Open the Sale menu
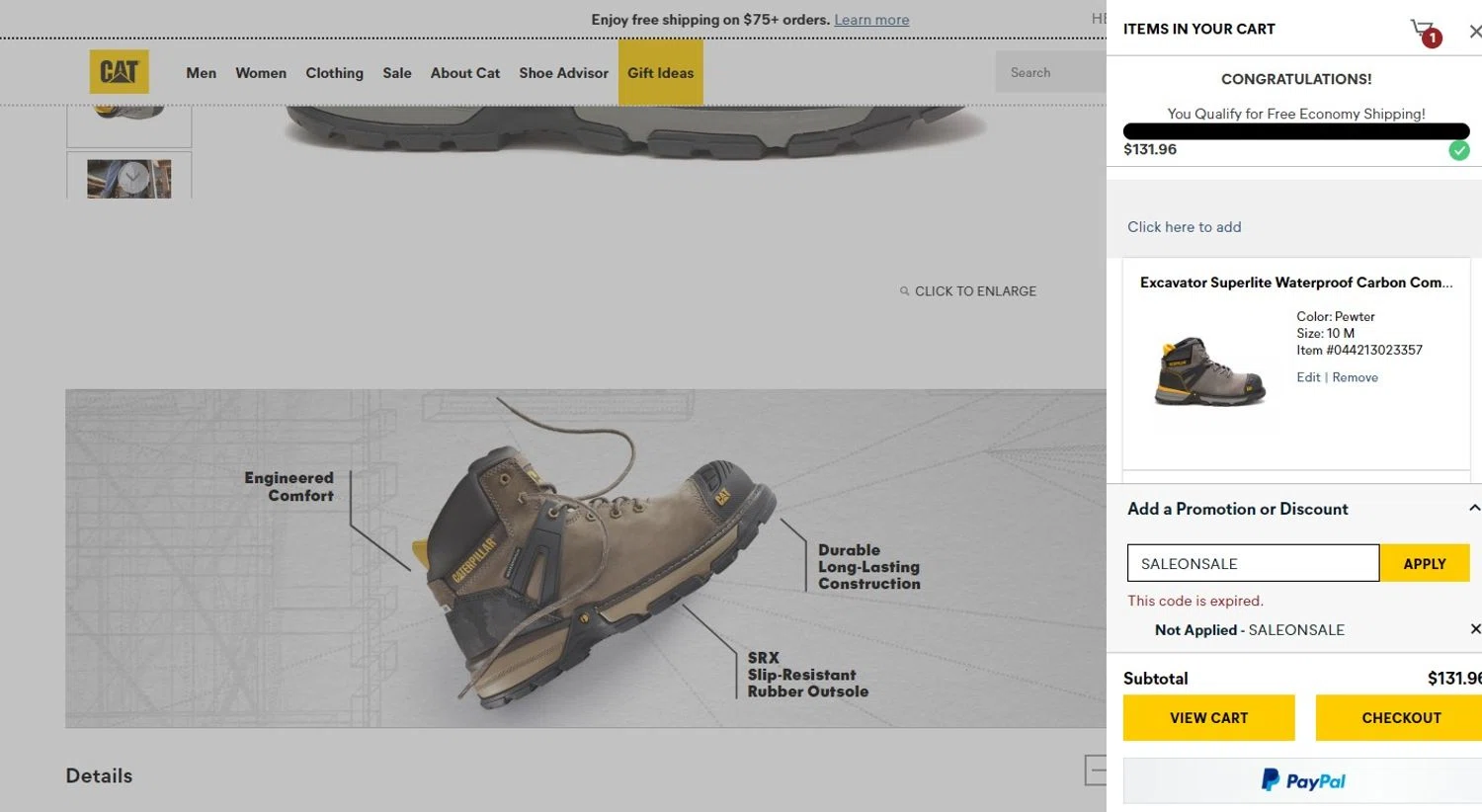Image resolution: width=1482 pixels, height=812 pixels. [397, 73]
